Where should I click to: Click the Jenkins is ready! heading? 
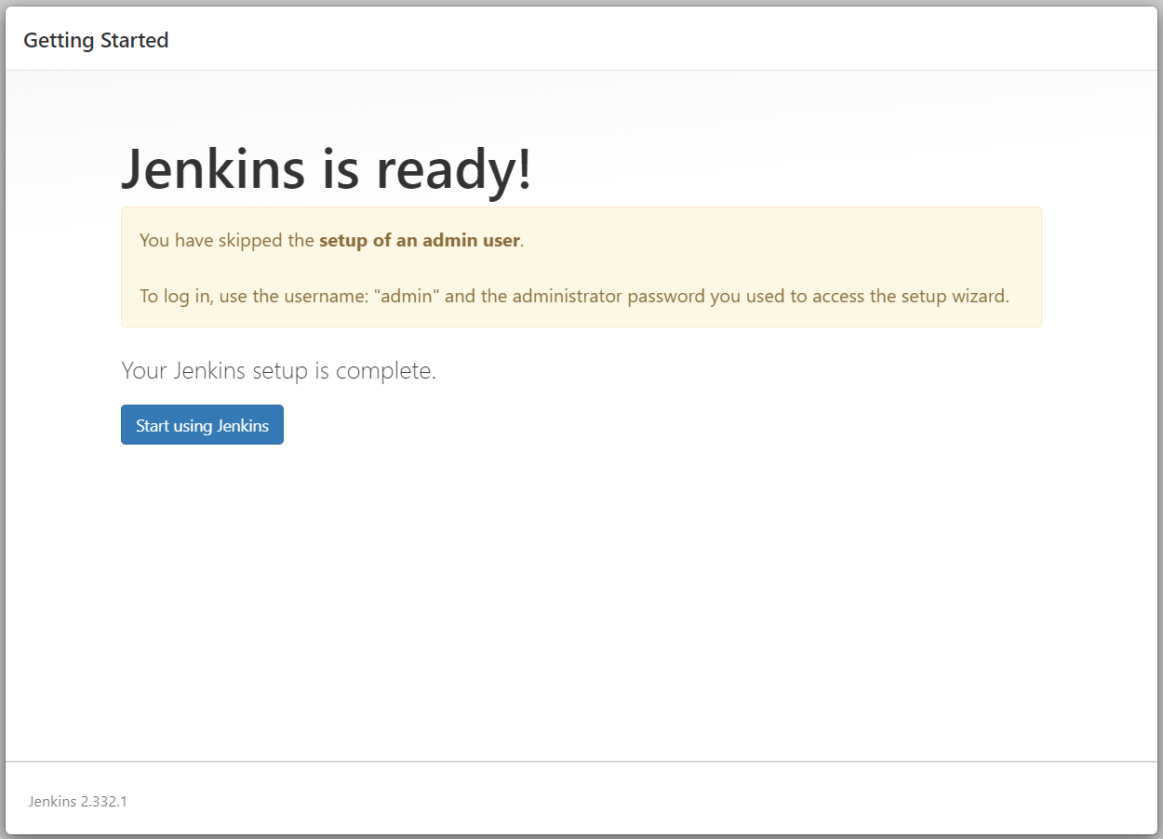pyautogui.click(x=326, y=170)
